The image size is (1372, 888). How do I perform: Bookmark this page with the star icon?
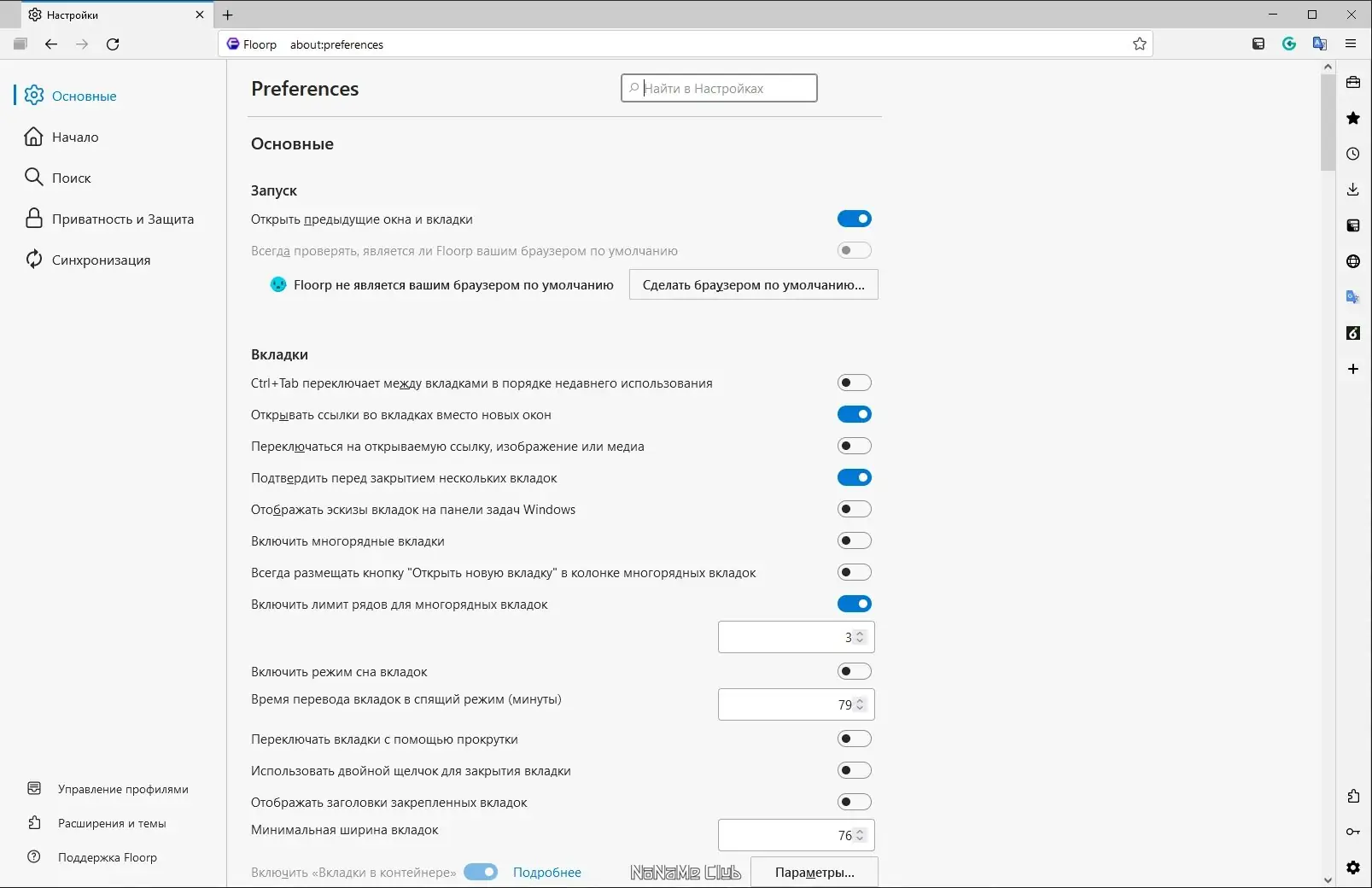(x=1139, y=44)
